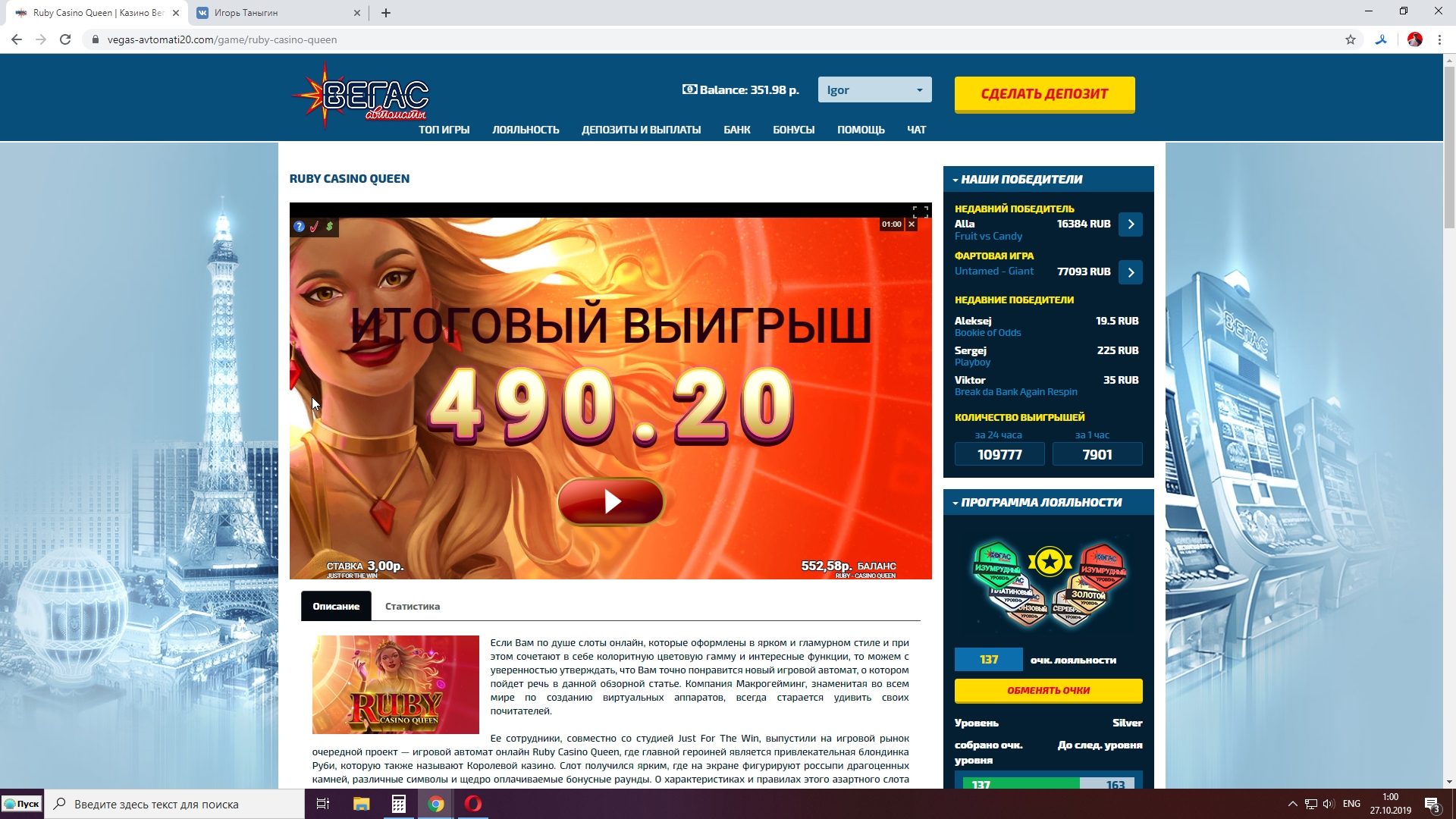The width and height of the screenshot is (1456, 819).
Task: Click the green dollar sign icon
Action: point(329,226)
